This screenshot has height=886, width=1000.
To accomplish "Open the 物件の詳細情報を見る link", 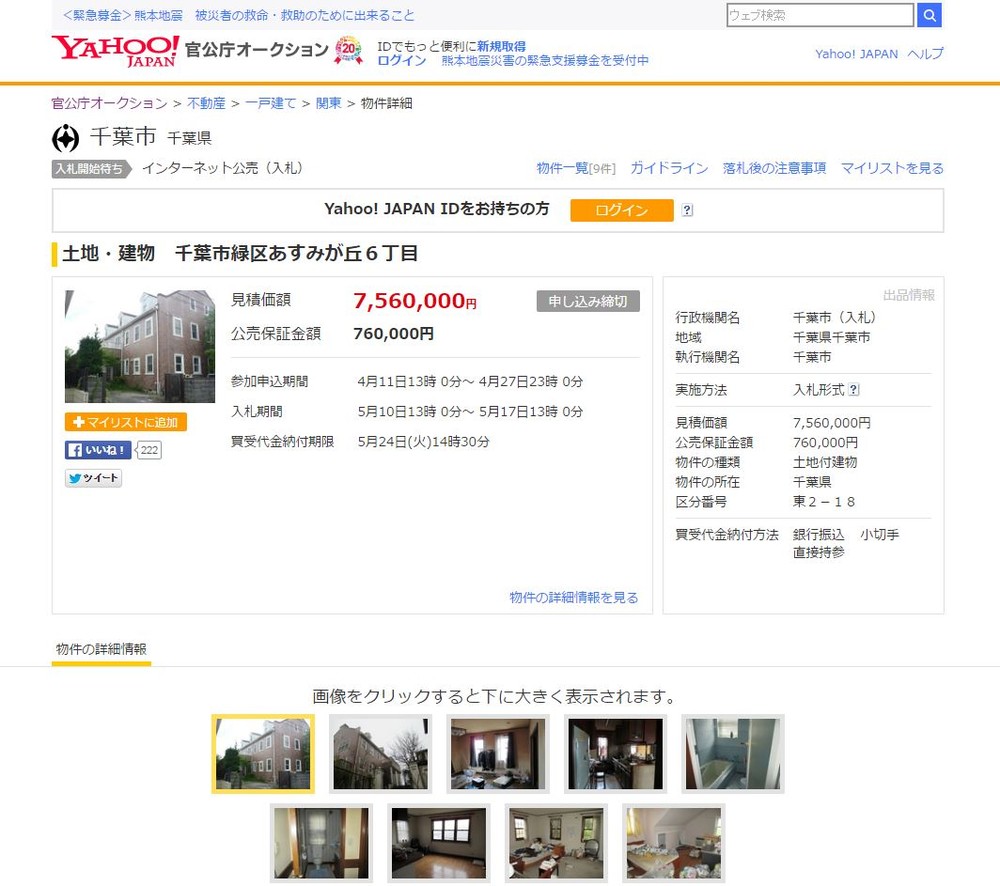I will (x=574, y=596).
